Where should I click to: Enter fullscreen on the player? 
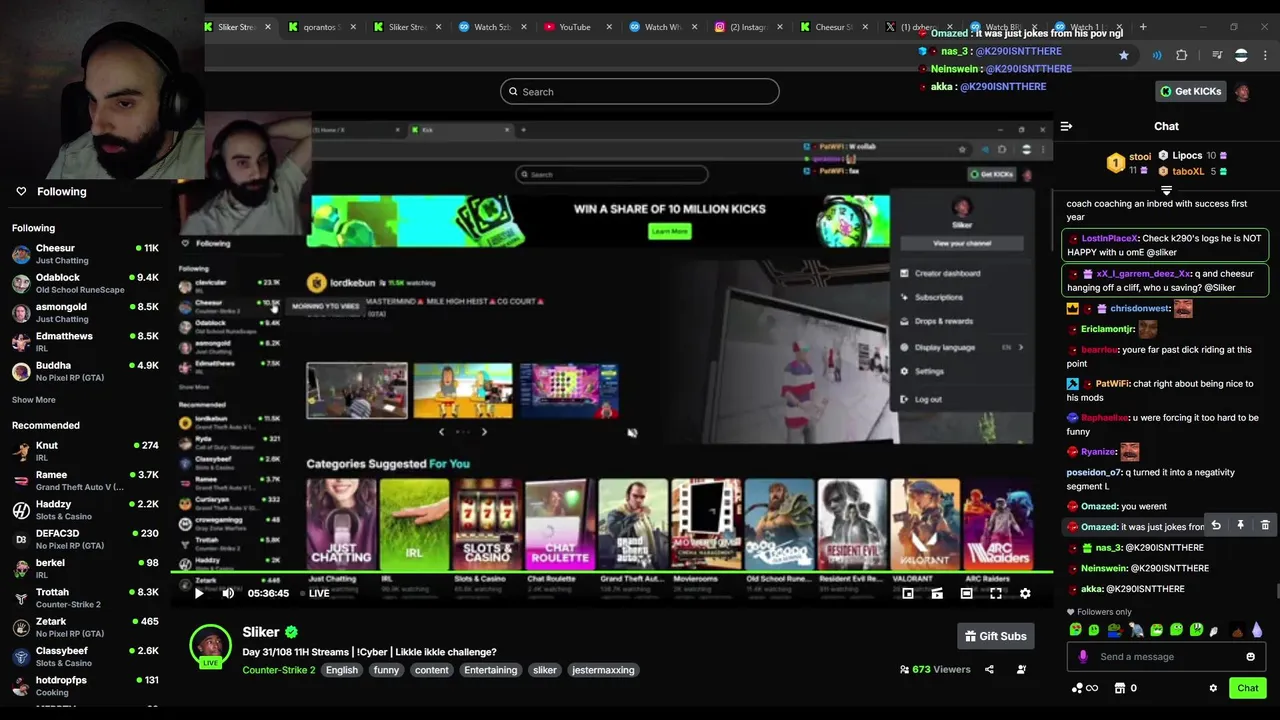tap(996, 593)
